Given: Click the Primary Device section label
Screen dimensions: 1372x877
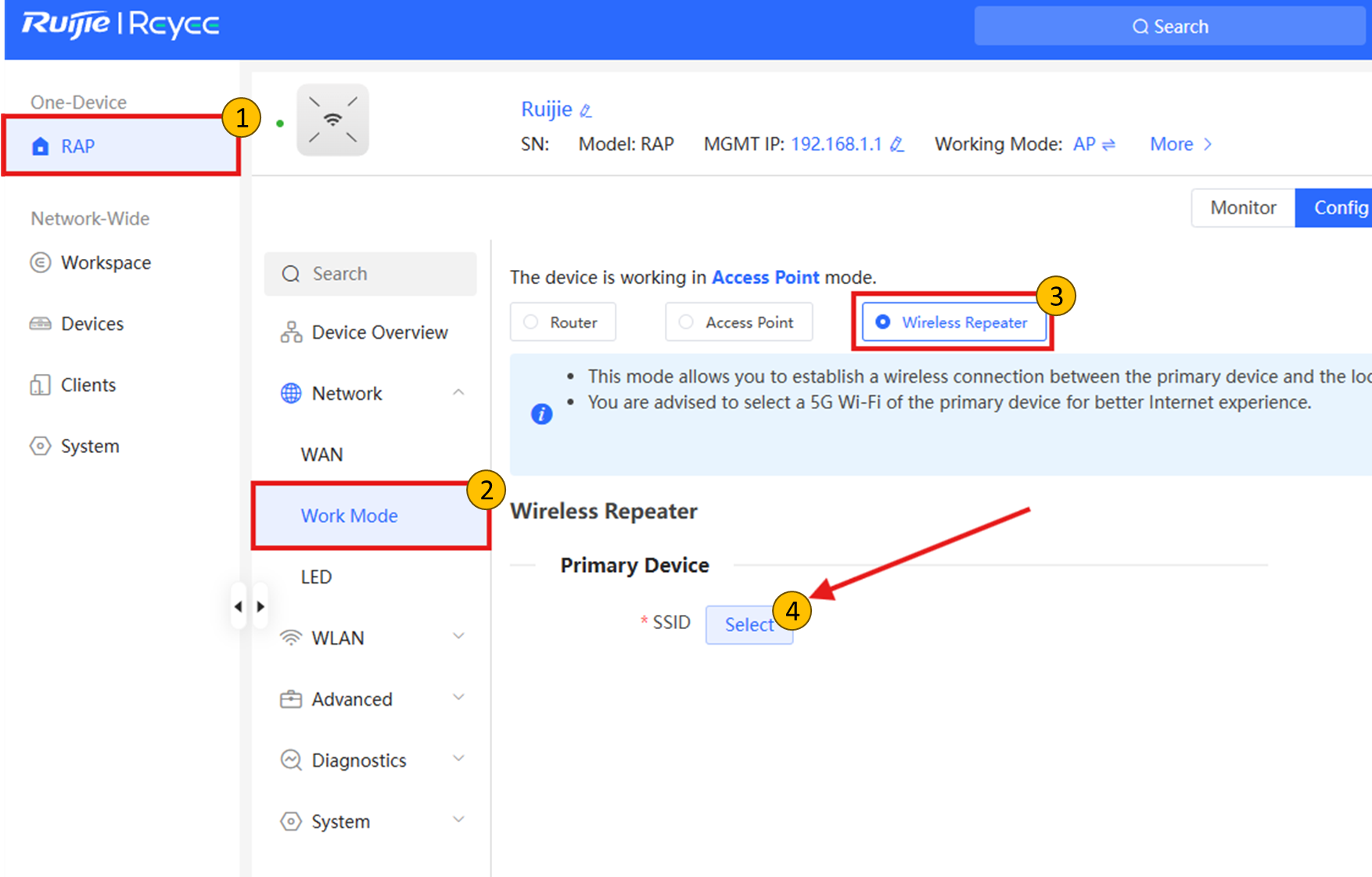Looking at the screenshot, I should coord(634,565).
